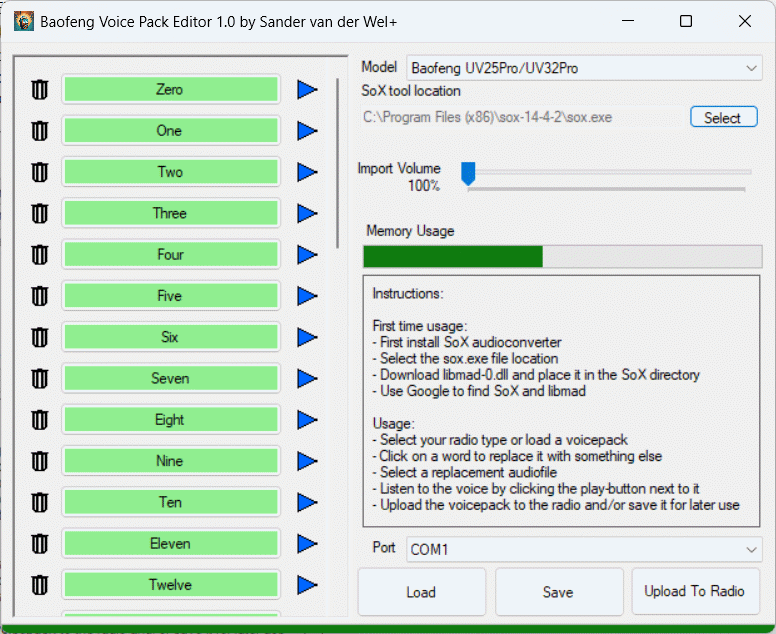776x634 pixels.
Task: Play the Three voice sample
Action: coord(307,214)
